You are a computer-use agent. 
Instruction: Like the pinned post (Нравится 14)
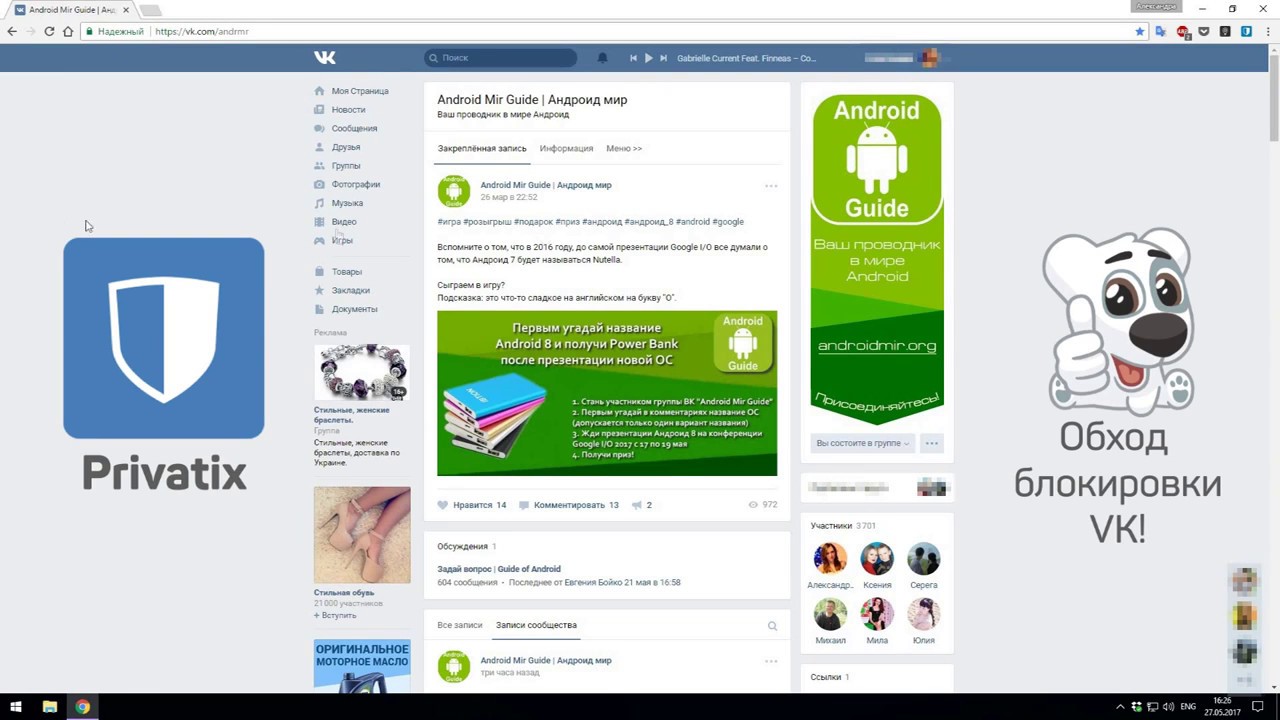click(472, 505)
